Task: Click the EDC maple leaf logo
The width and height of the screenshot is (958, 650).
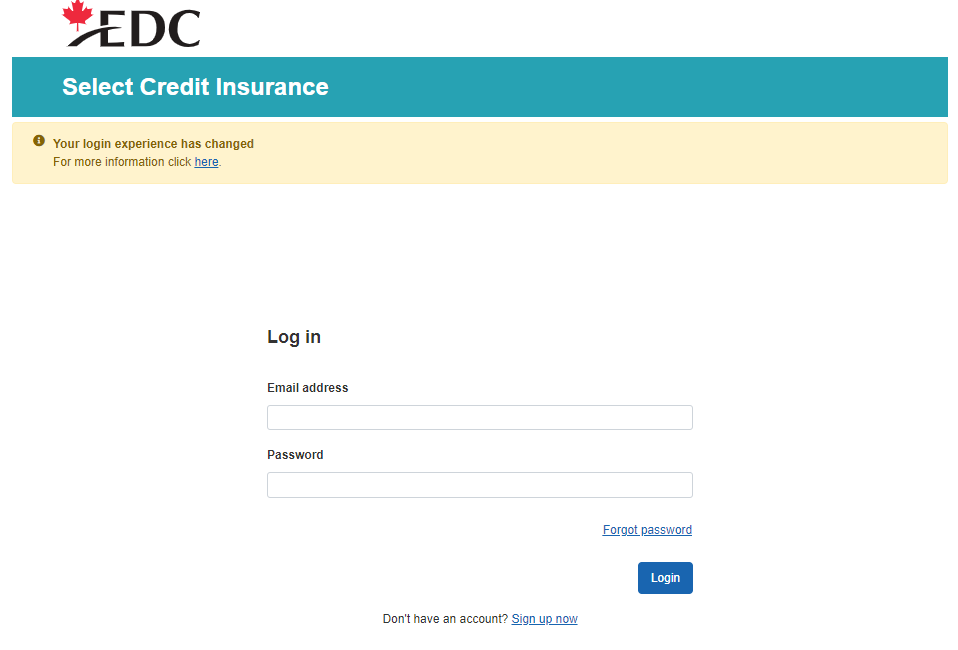Action: [131, 24]
